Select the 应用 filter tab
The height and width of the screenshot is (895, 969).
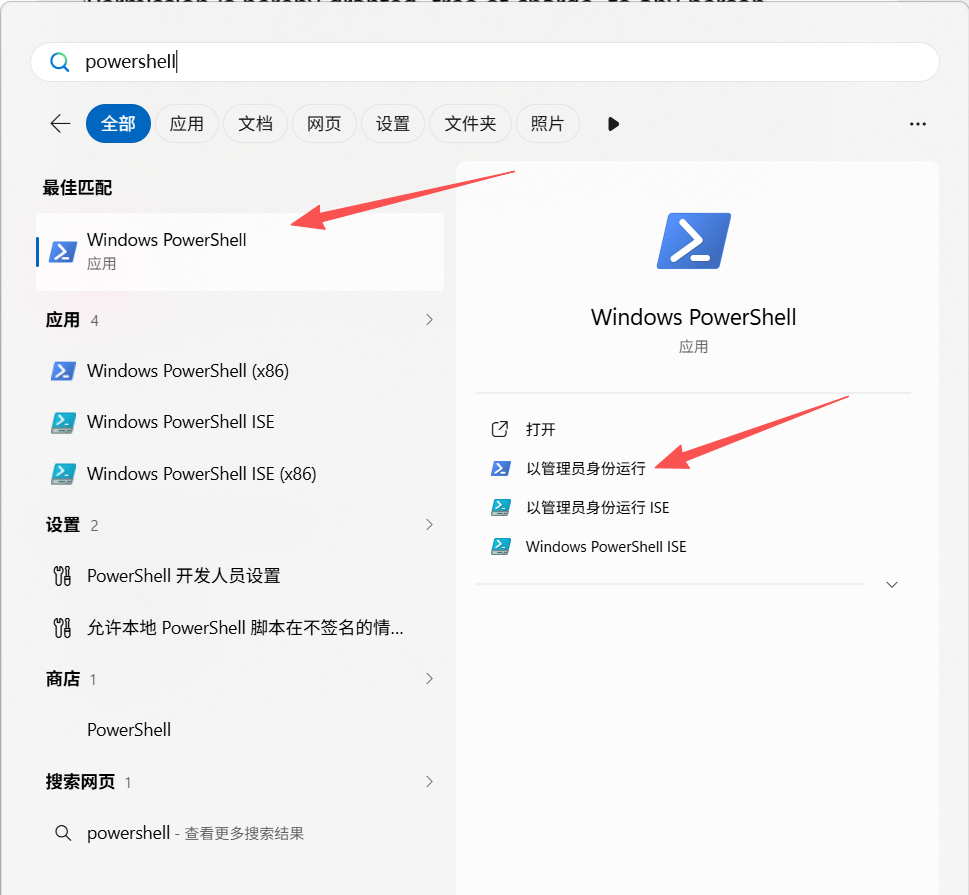pos(187,124)
